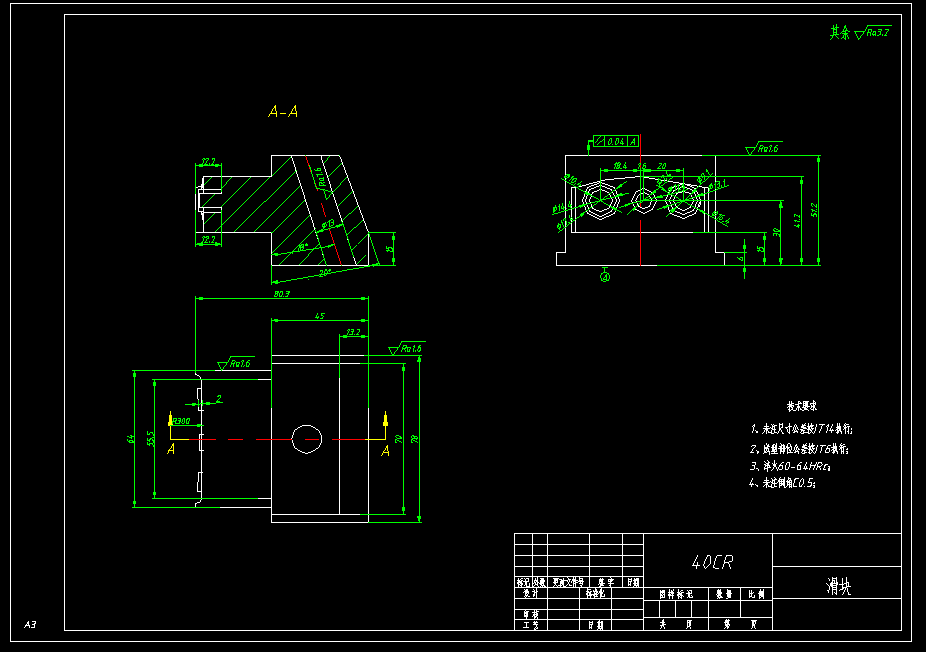Select the 55.5 vertical dimension text
Viewport: 926px width, 652px height.
pos(151,438)
